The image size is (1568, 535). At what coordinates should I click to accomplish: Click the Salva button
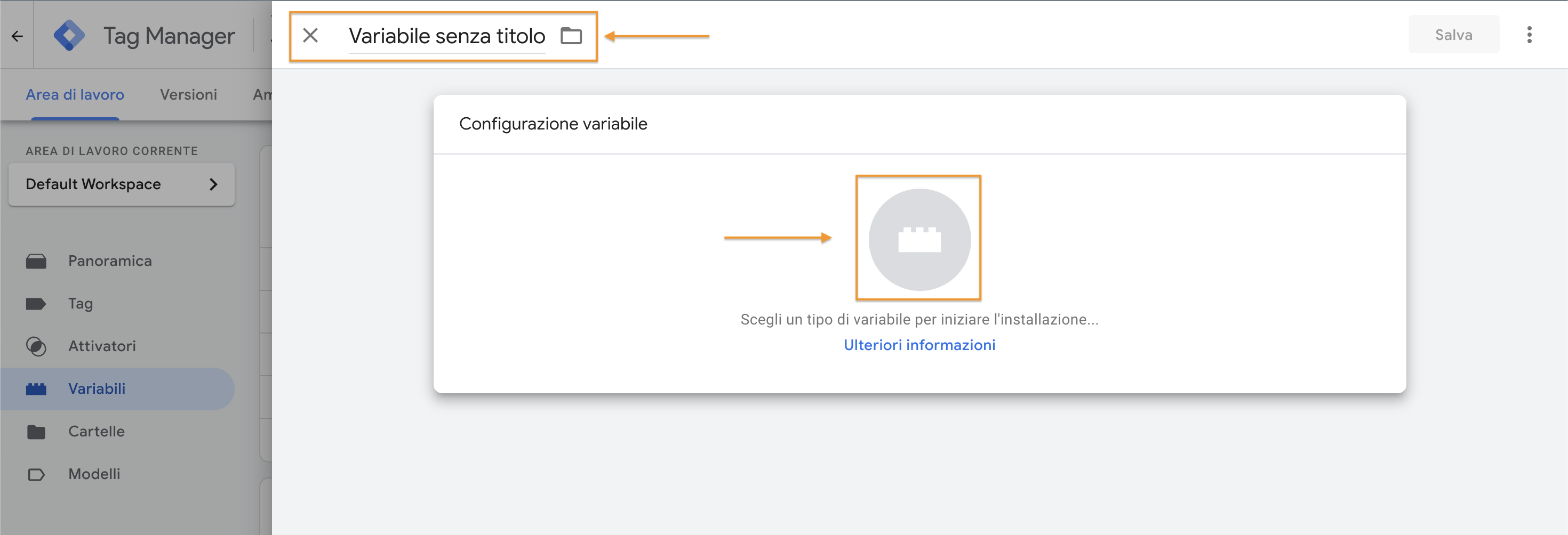1453,35
